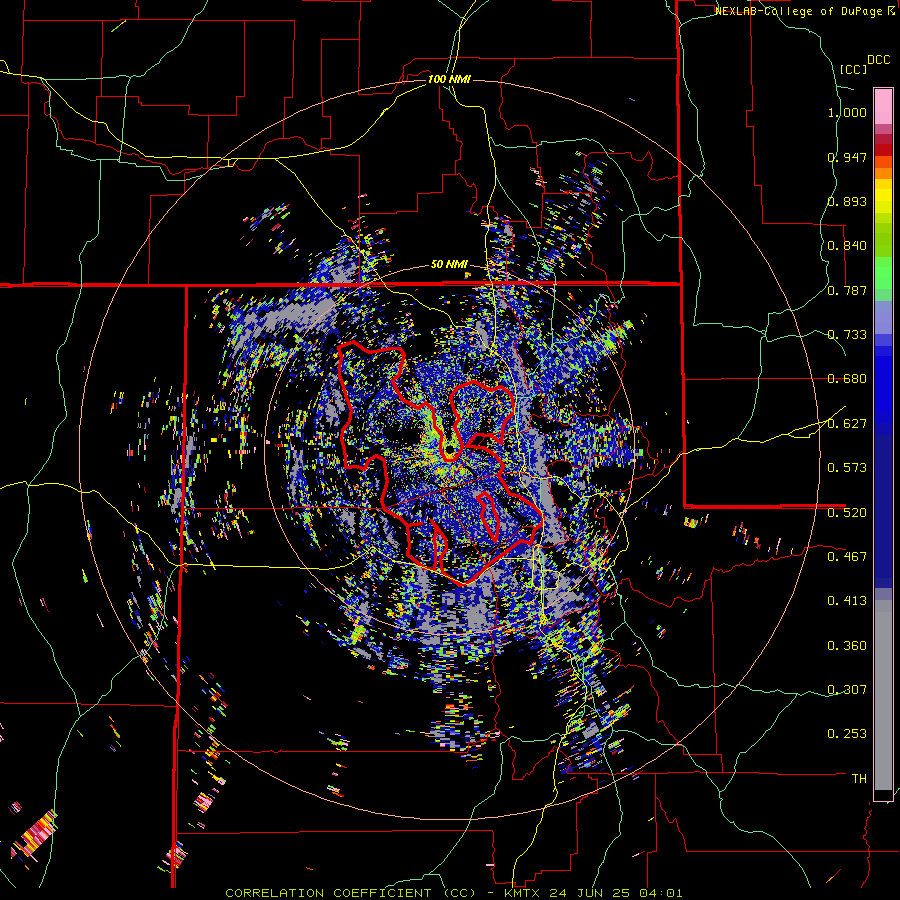Click the 100 NMI range ring label
This screenshot has height=900, width=900.
coord(449,79)
